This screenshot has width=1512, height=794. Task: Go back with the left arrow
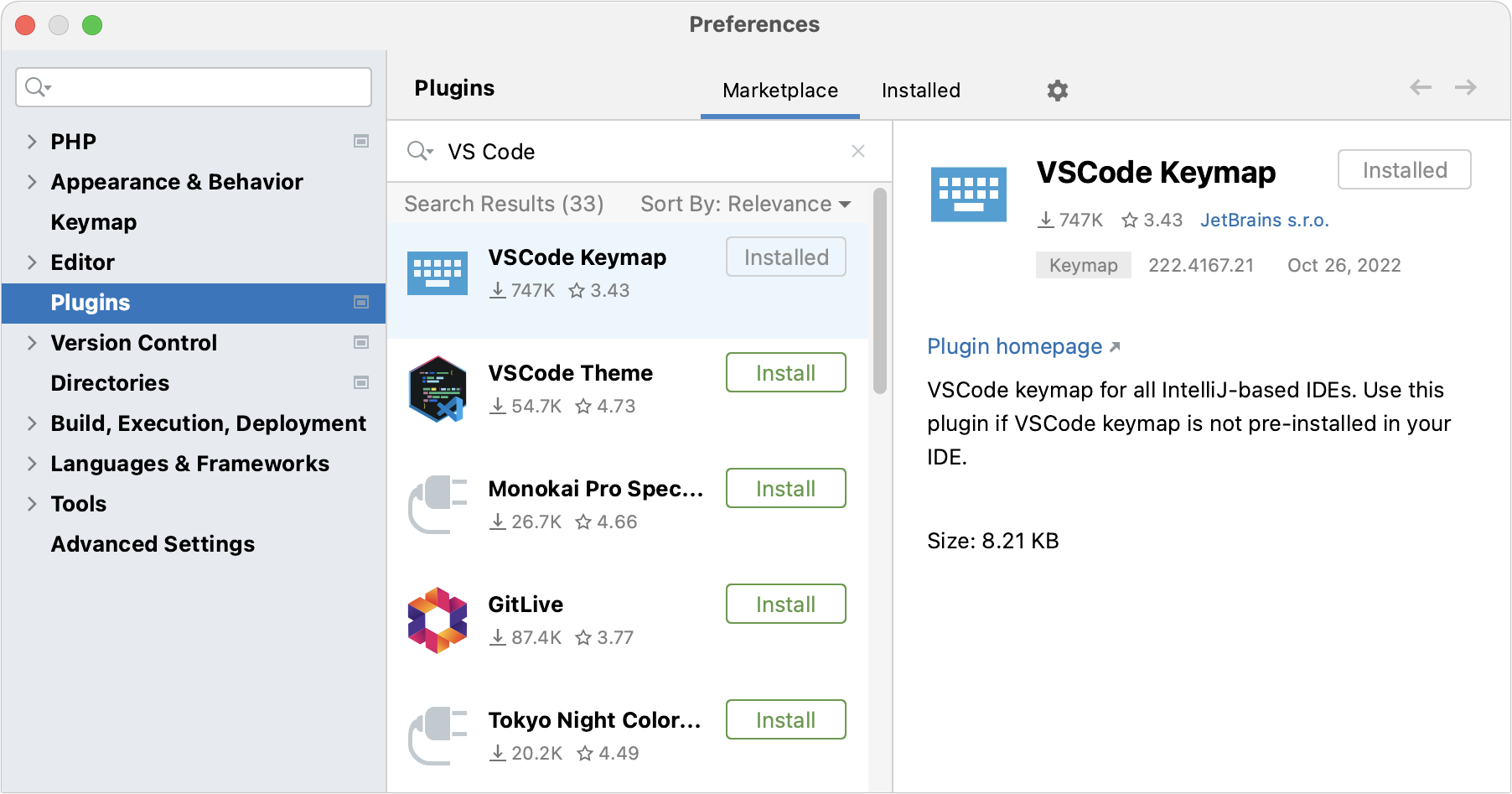[x=1421, y=87]
